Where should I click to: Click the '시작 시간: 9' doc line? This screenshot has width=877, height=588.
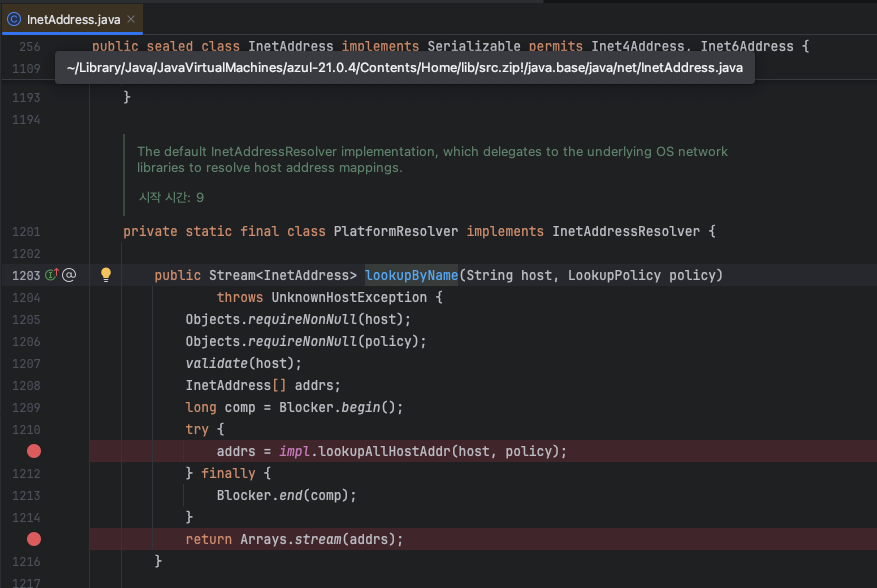[x=171, y=197]
